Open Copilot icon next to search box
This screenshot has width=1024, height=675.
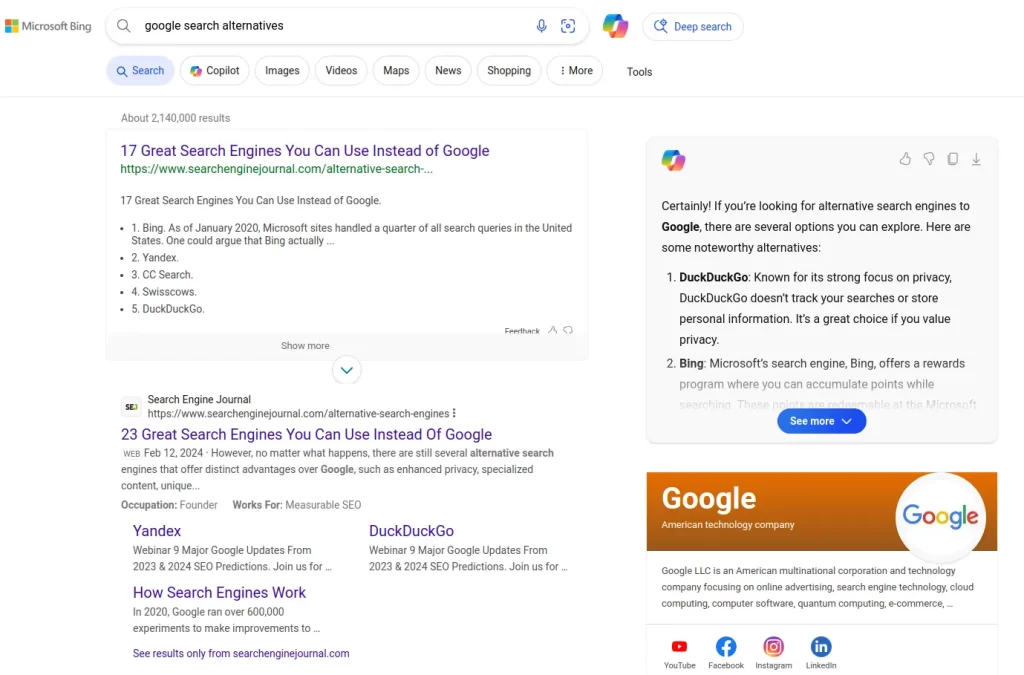tap(615, 26)
